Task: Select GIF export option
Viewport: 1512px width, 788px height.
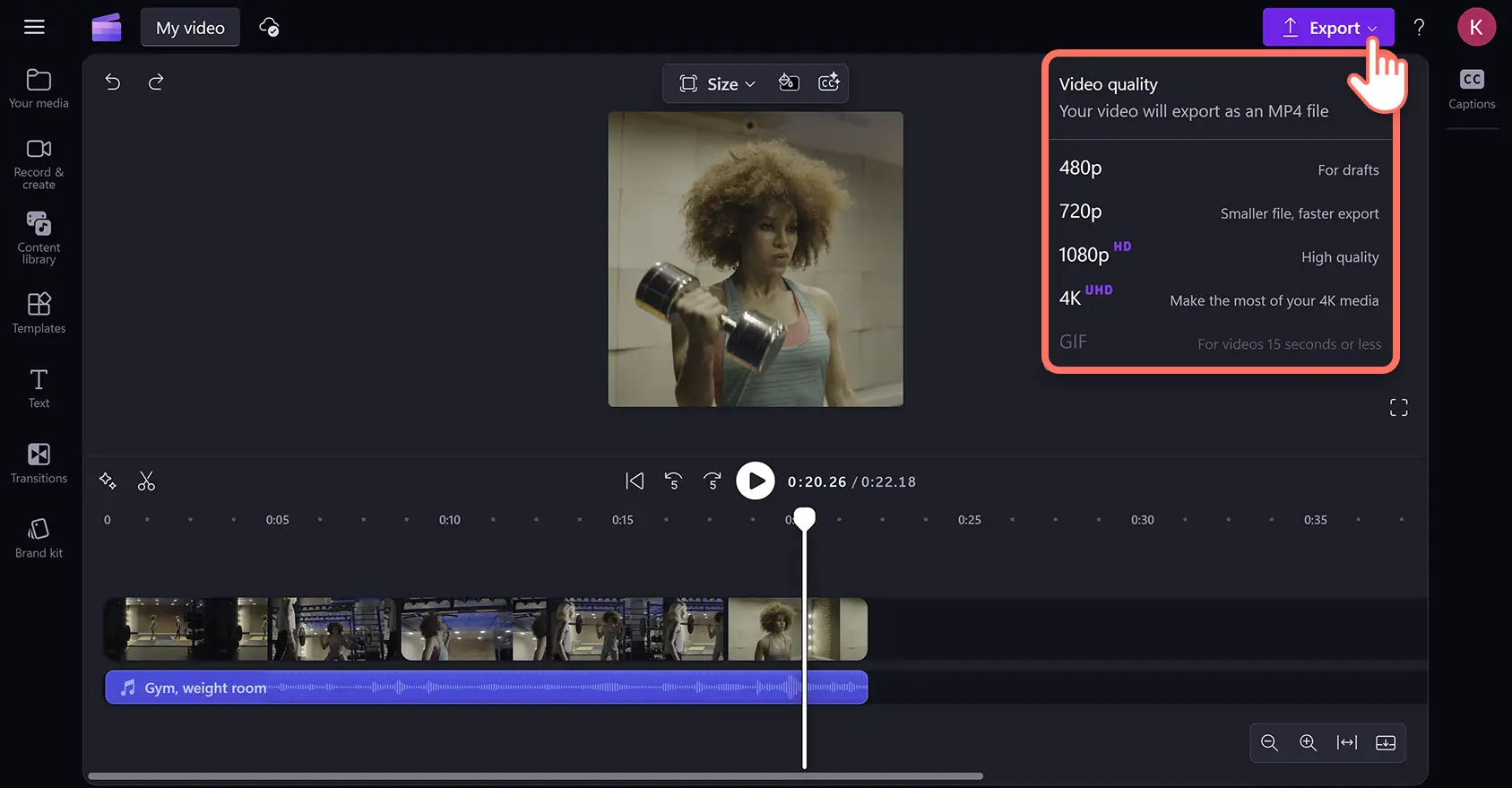Action: tap(1219, 342)
